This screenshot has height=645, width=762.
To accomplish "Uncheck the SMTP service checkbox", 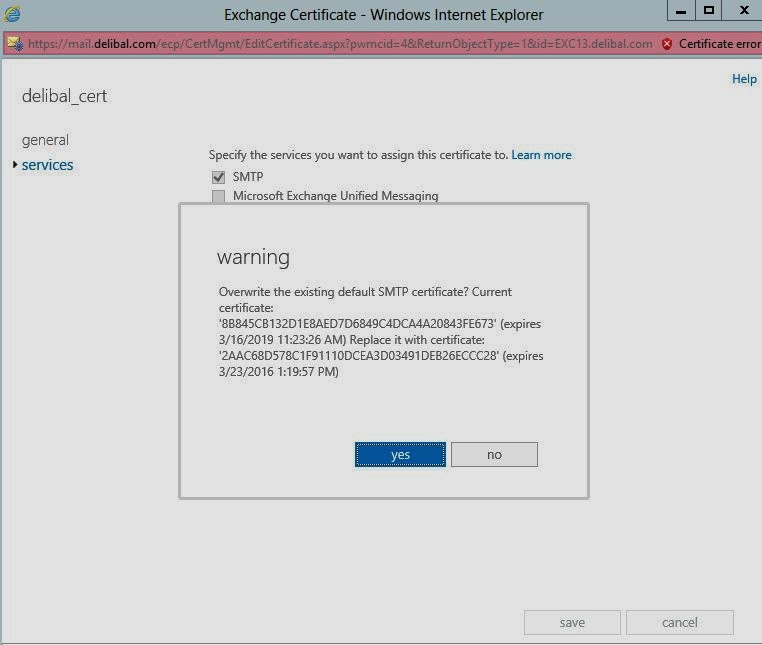I will (x=219, y=177).
